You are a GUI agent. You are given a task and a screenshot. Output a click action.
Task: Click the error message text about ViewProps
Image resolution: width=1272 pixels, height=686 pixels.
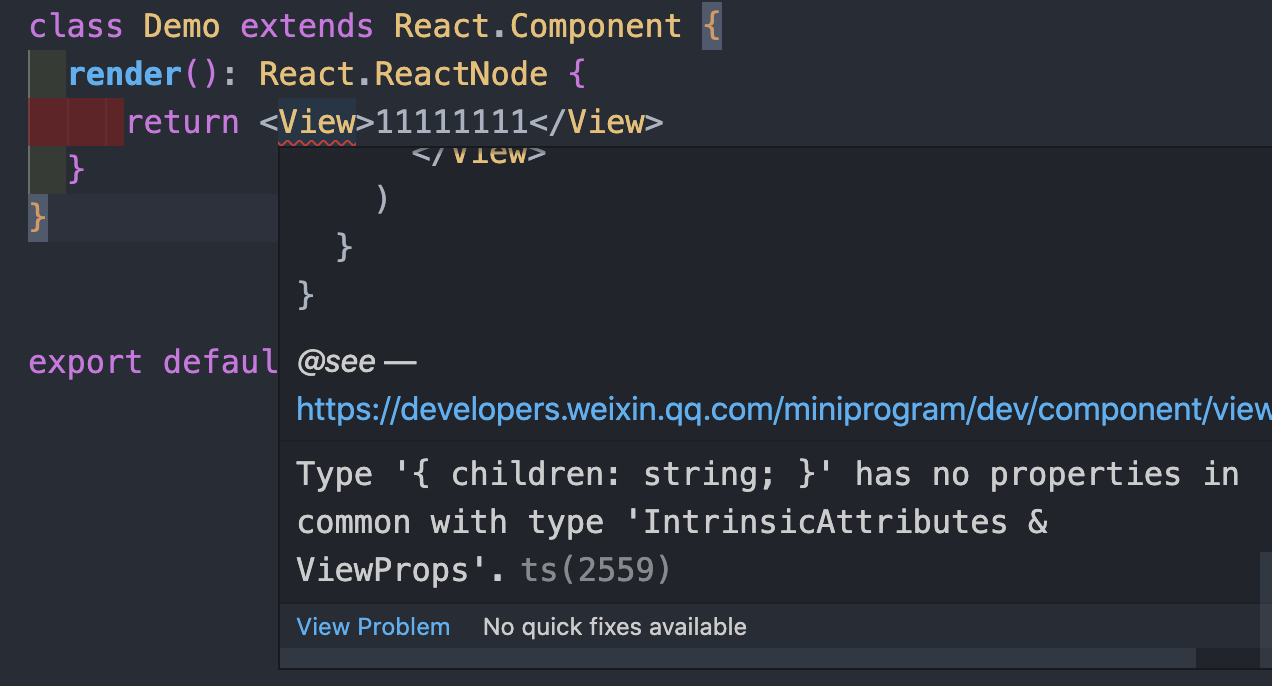768,522
